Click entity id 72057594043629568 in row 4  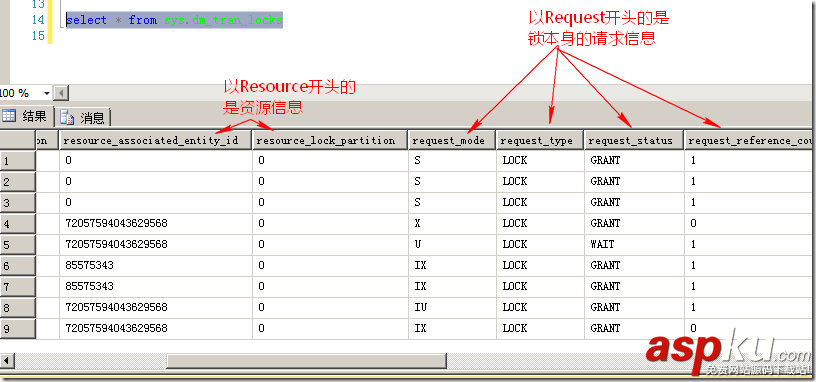point(156,223)
